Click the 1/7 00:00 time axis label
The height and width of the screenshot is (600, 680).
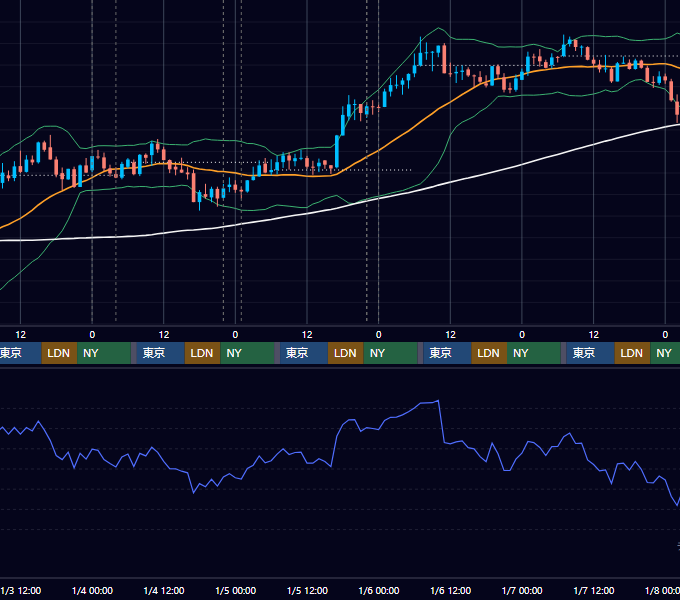pyautogui.click(x=522, y=590)
